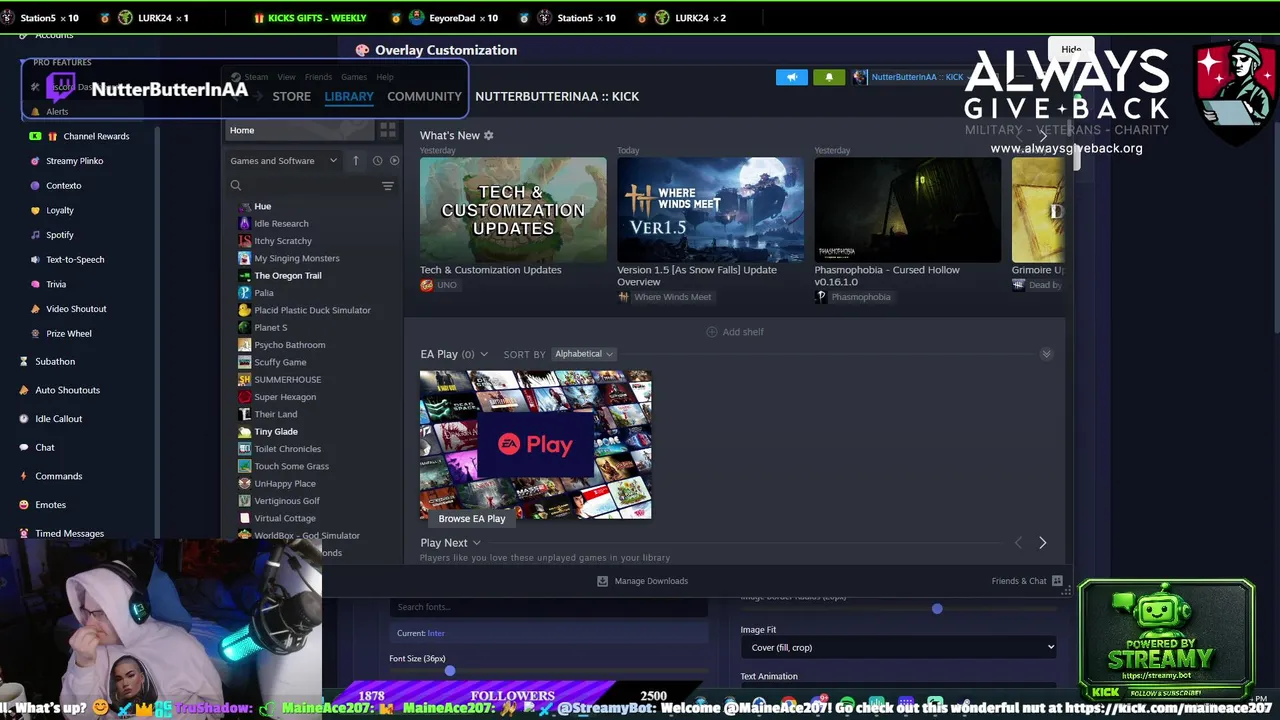Open Idle Callout section
The width and height of the screenshot is (1280, 720).
[x=58, y=419]
